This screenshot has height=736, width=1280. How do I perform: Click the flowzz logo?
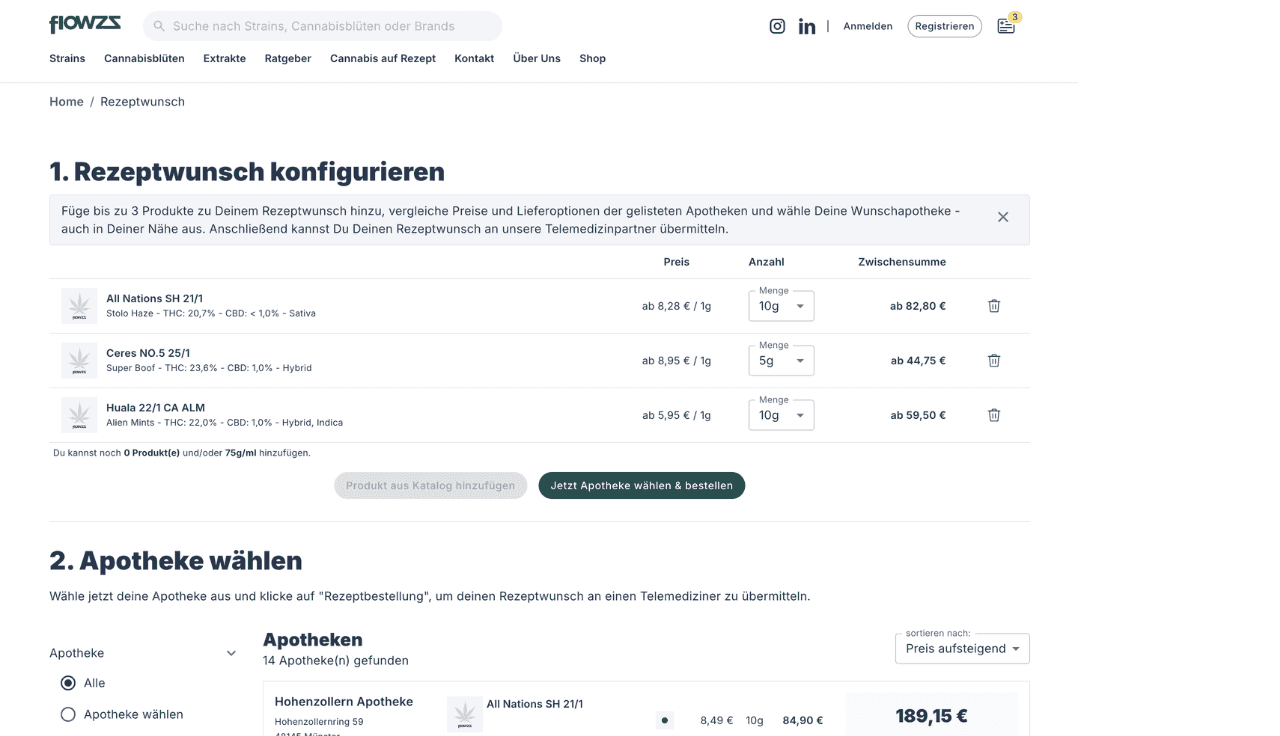[84, 24]
